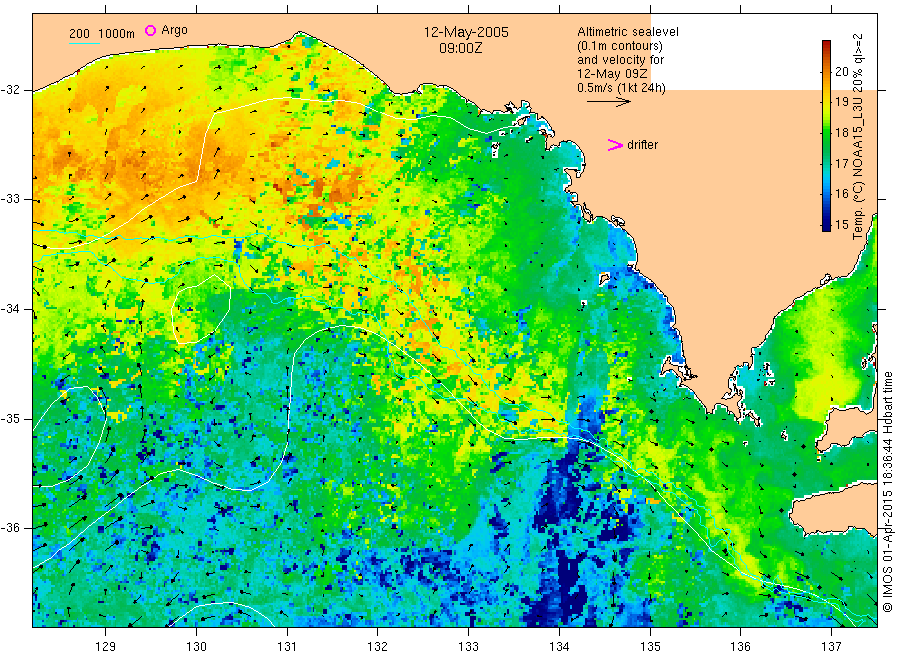This screenshot has height=660, width=900.
Task: Click the cyan 200m contour legend line
Action: (84, 42)
